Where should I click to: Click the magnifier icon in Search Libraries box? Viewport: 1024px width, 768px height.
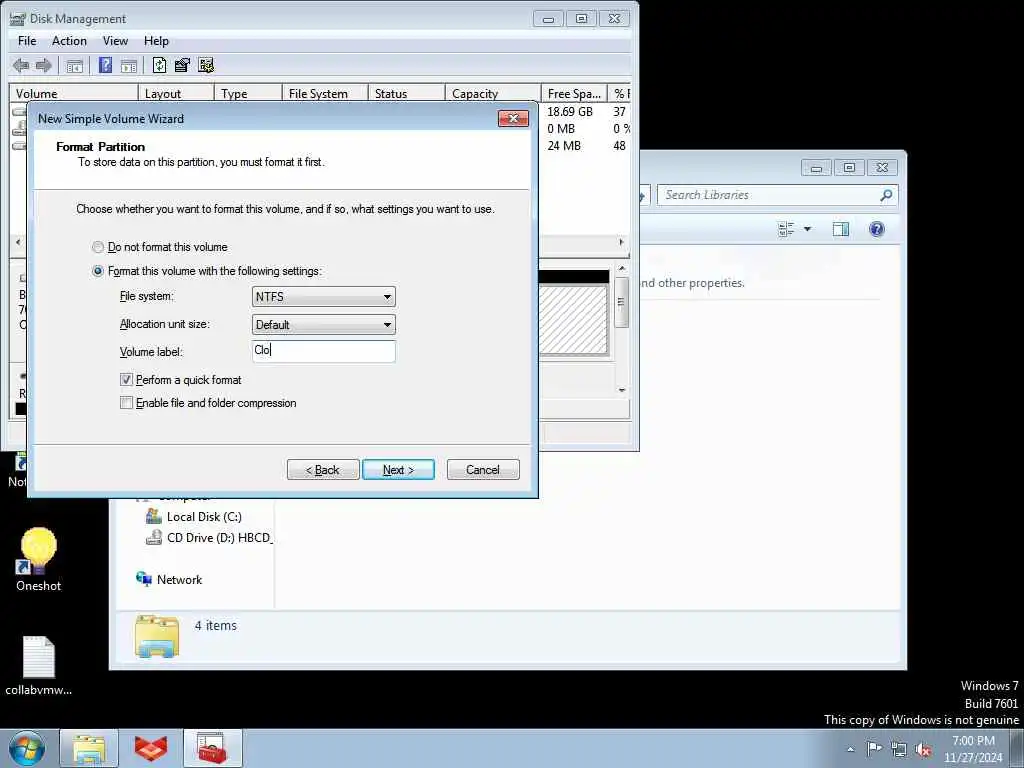click(886, 195)
